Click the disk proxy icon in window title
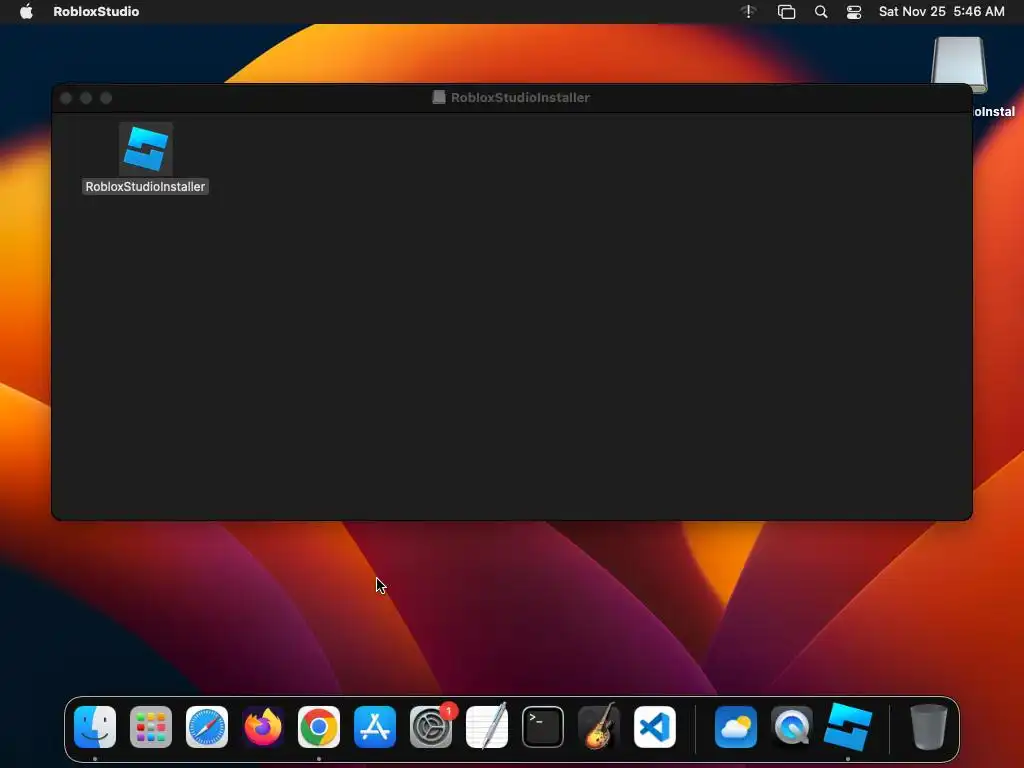Image resolution: width=1024 pixels, height=768 pixels. [x=439, y=97]
